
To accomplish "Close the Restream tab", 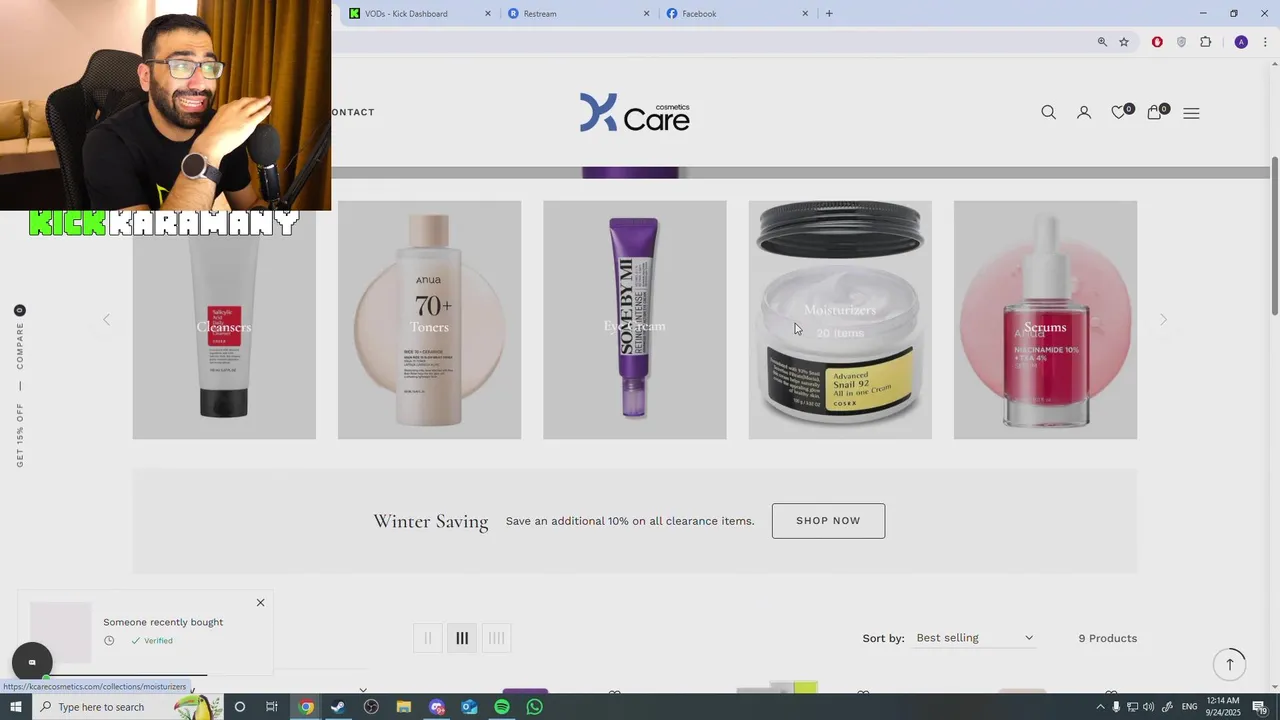I will click(646, 14).
